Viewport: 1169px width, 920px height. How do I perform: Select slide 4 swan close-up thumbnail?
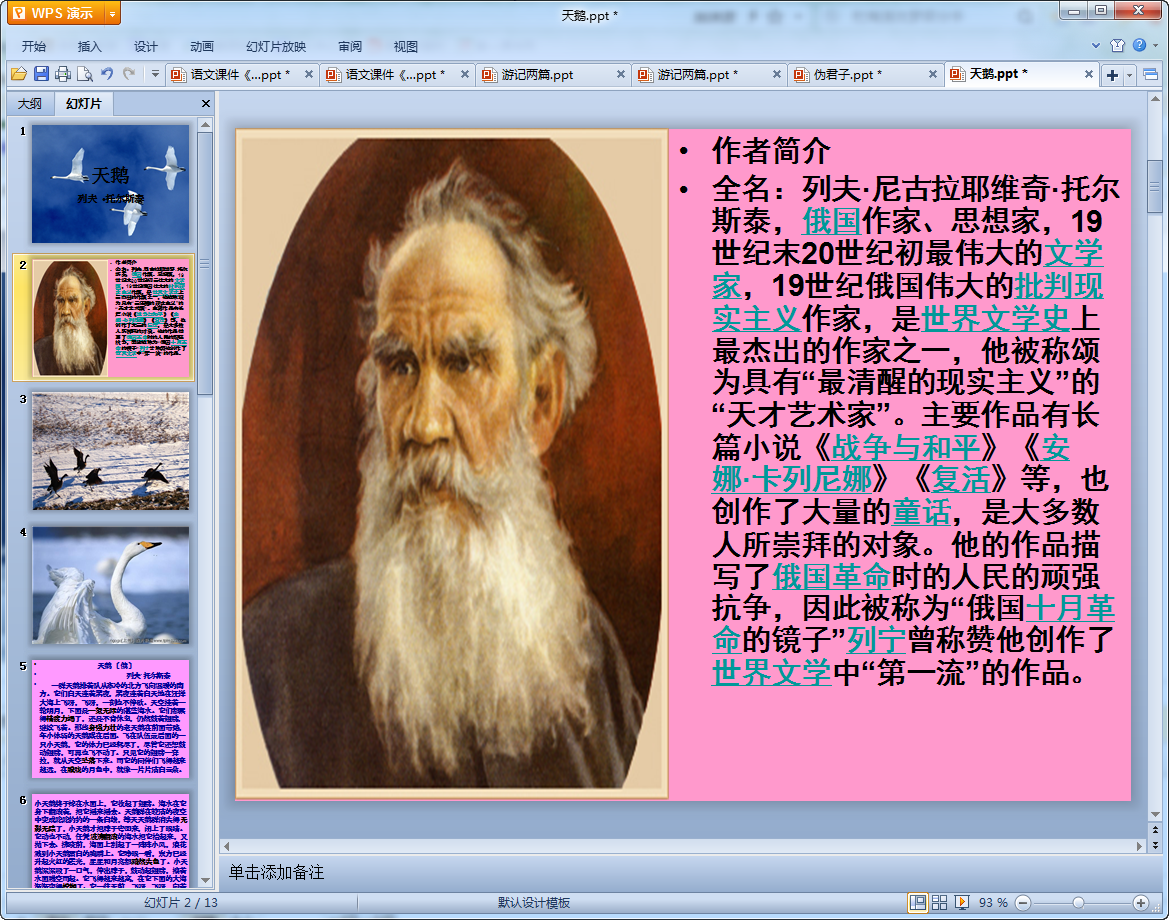[x=110, y=585]
